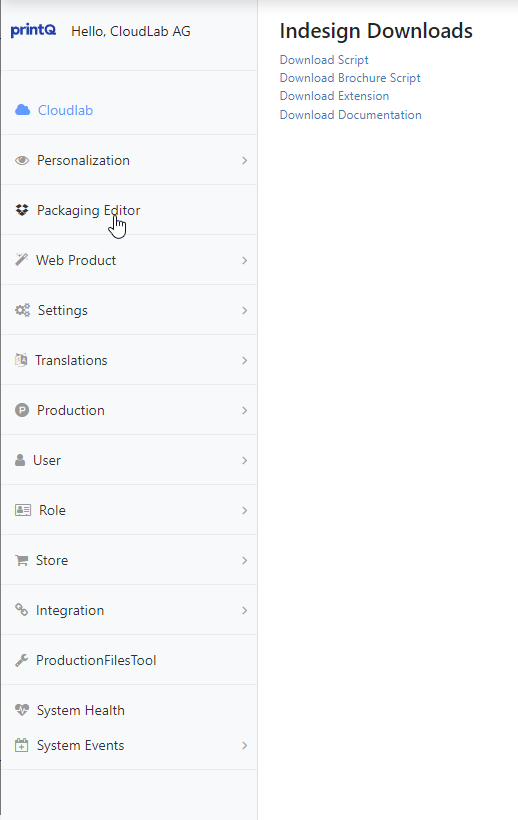Expand the User menu chevron
Viewport: 518px width, 820px height.
(245, 460)
